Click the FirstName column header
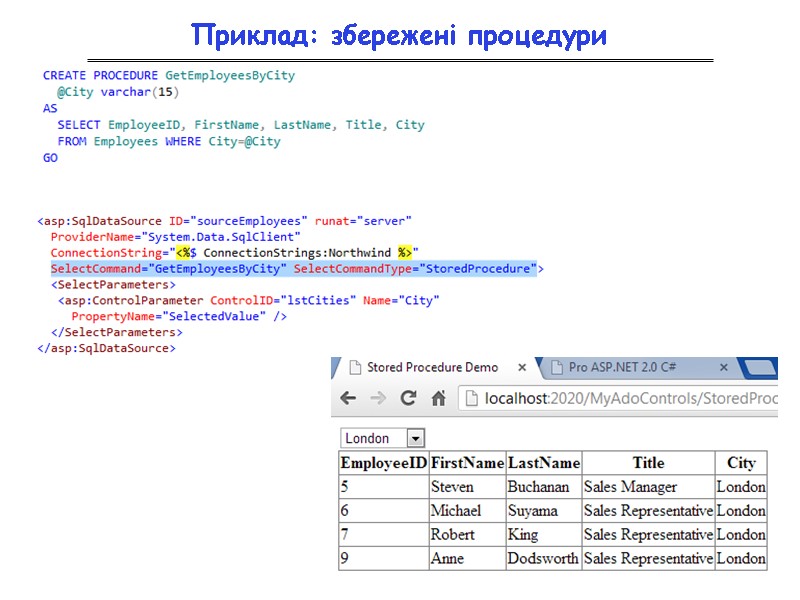The width and height of the screenshot is (800, 600). [x=467, y=463]
